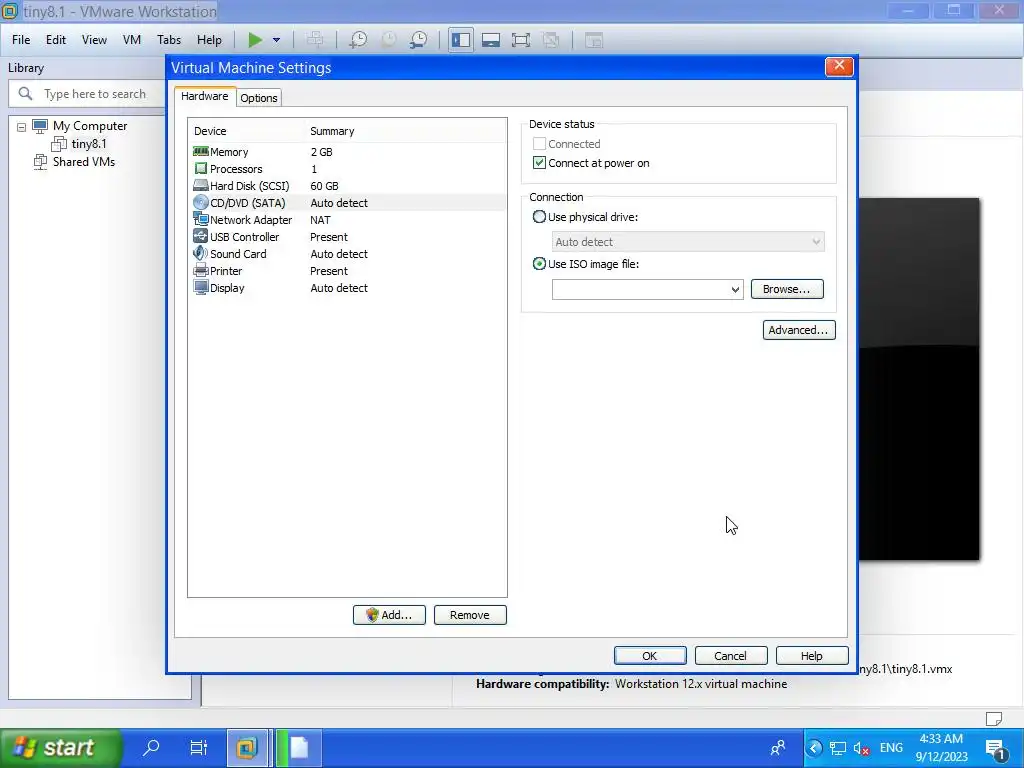1024x768 pixels.
Task: Toggle the Connected checkbox
Action: (x=539, y=144)
